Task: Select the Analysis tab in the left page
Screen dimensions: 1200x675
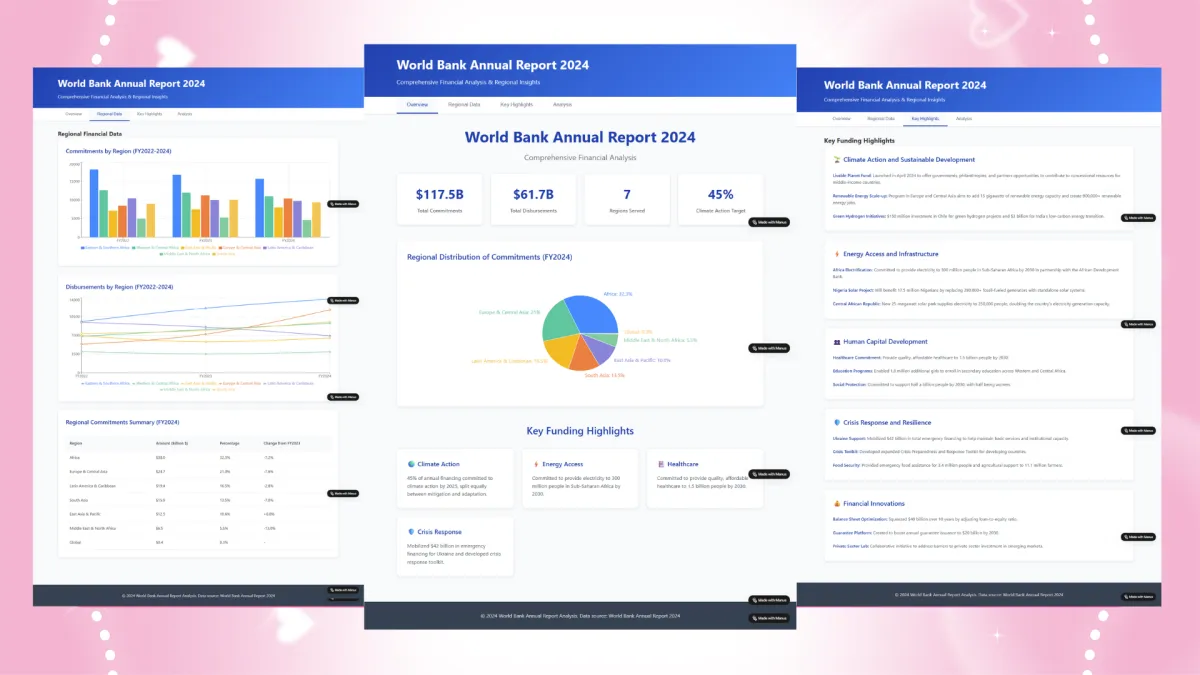Action: pyautogui.click(x=185, y=114)
